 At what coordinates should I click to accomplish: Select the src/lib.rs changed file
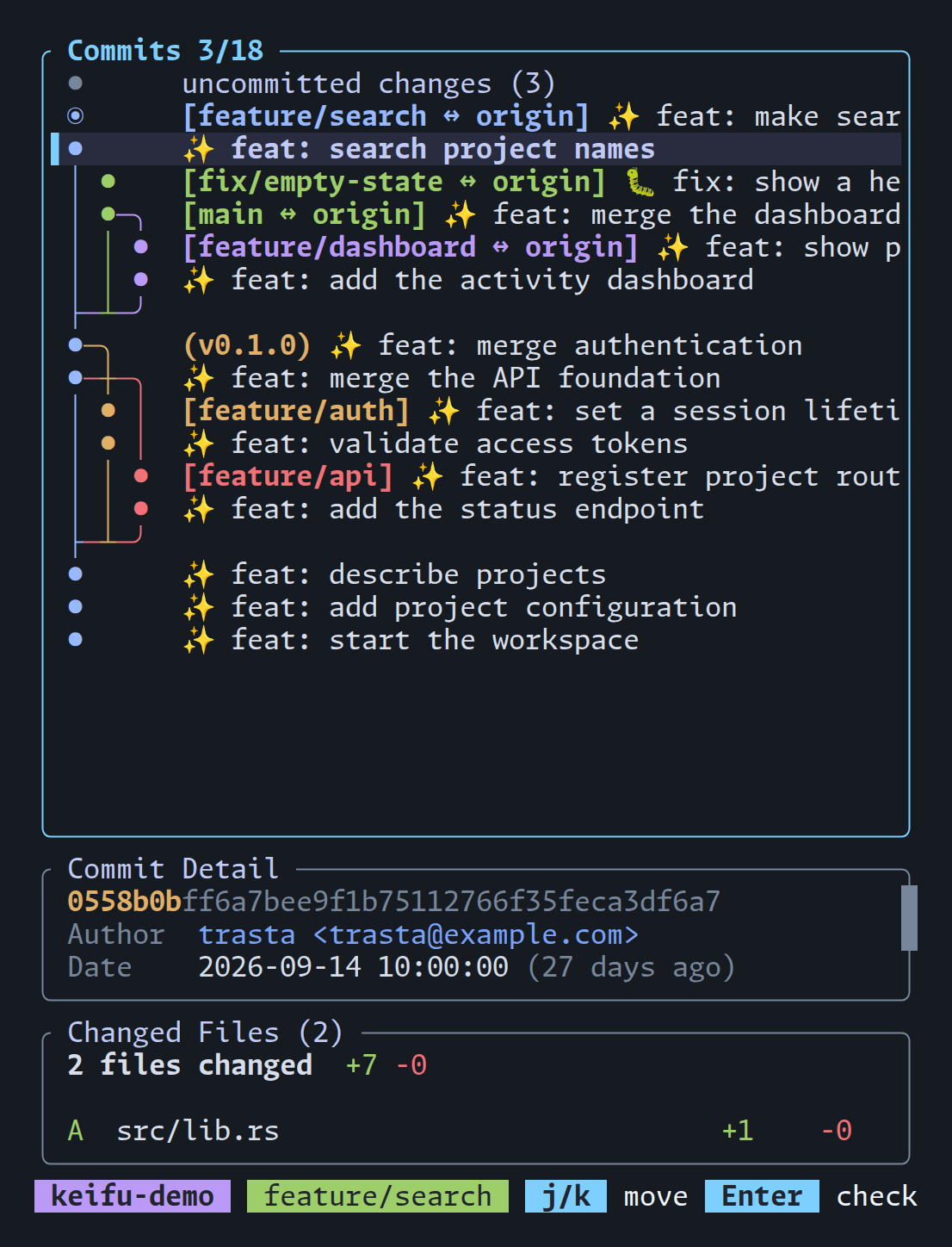tap(476, 1131)
